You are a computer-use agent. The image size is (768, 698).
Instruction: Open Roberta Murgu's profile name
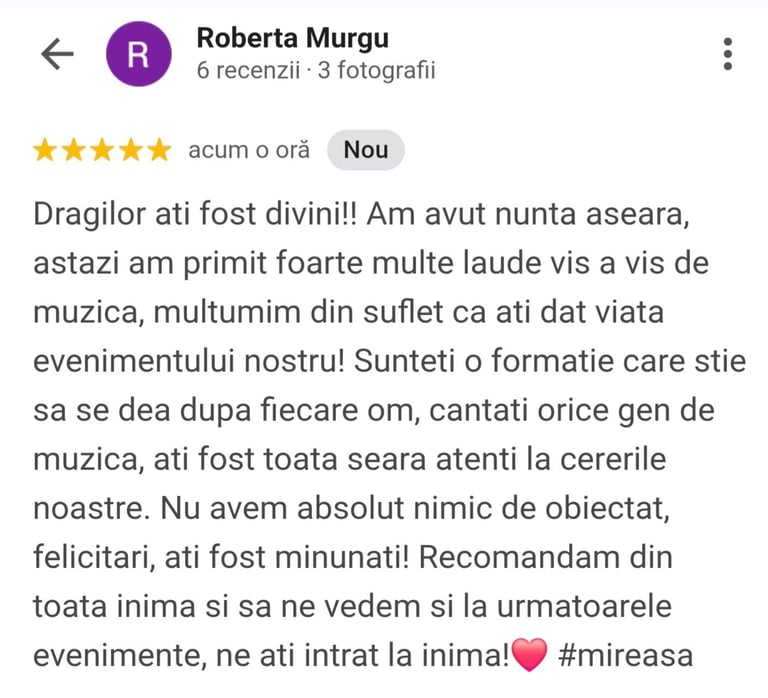[293, 38]
